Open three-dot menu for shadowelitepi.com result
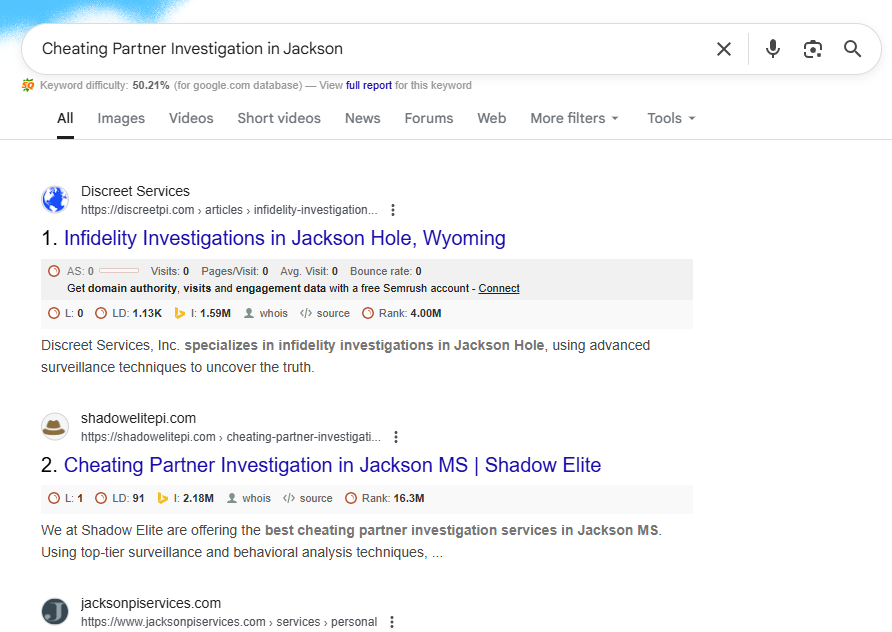This screenshot has width=892, height=632. coord(396,437)
